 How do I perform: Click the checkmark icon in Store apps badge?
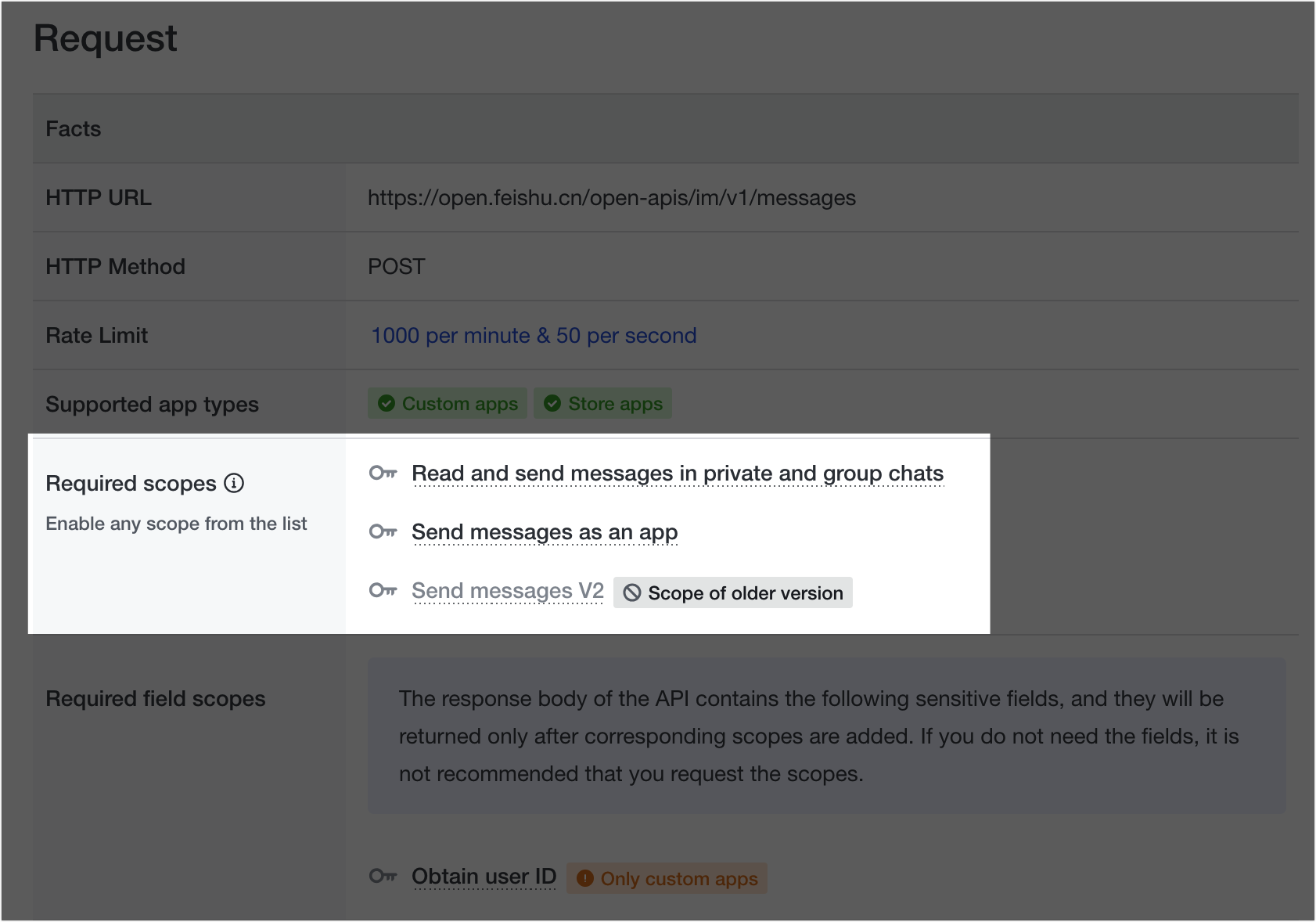tap(552, 403)
